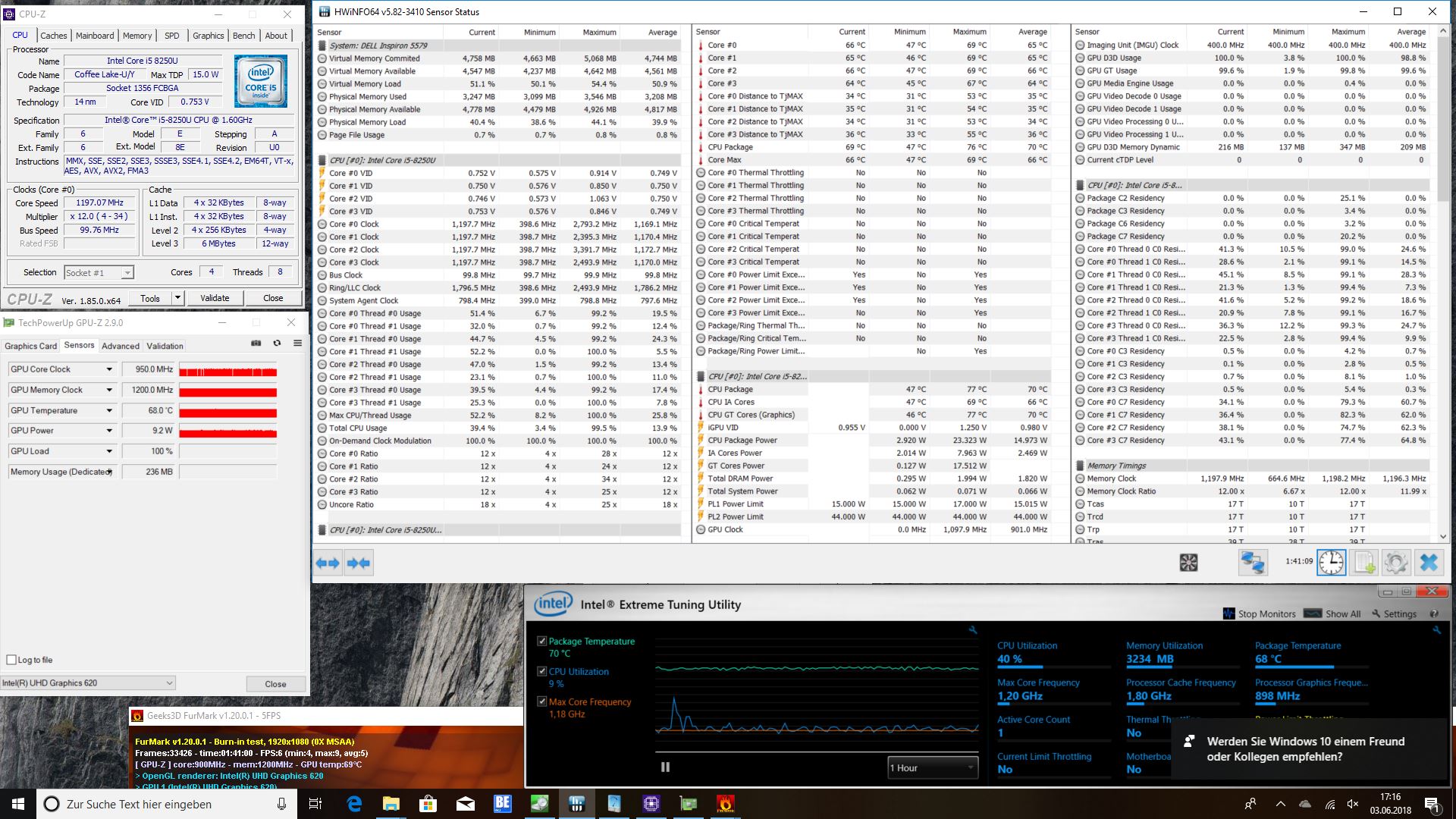Click GPU-Z screenshot camera icon
1456x819 pixels.
coord(256,344)
